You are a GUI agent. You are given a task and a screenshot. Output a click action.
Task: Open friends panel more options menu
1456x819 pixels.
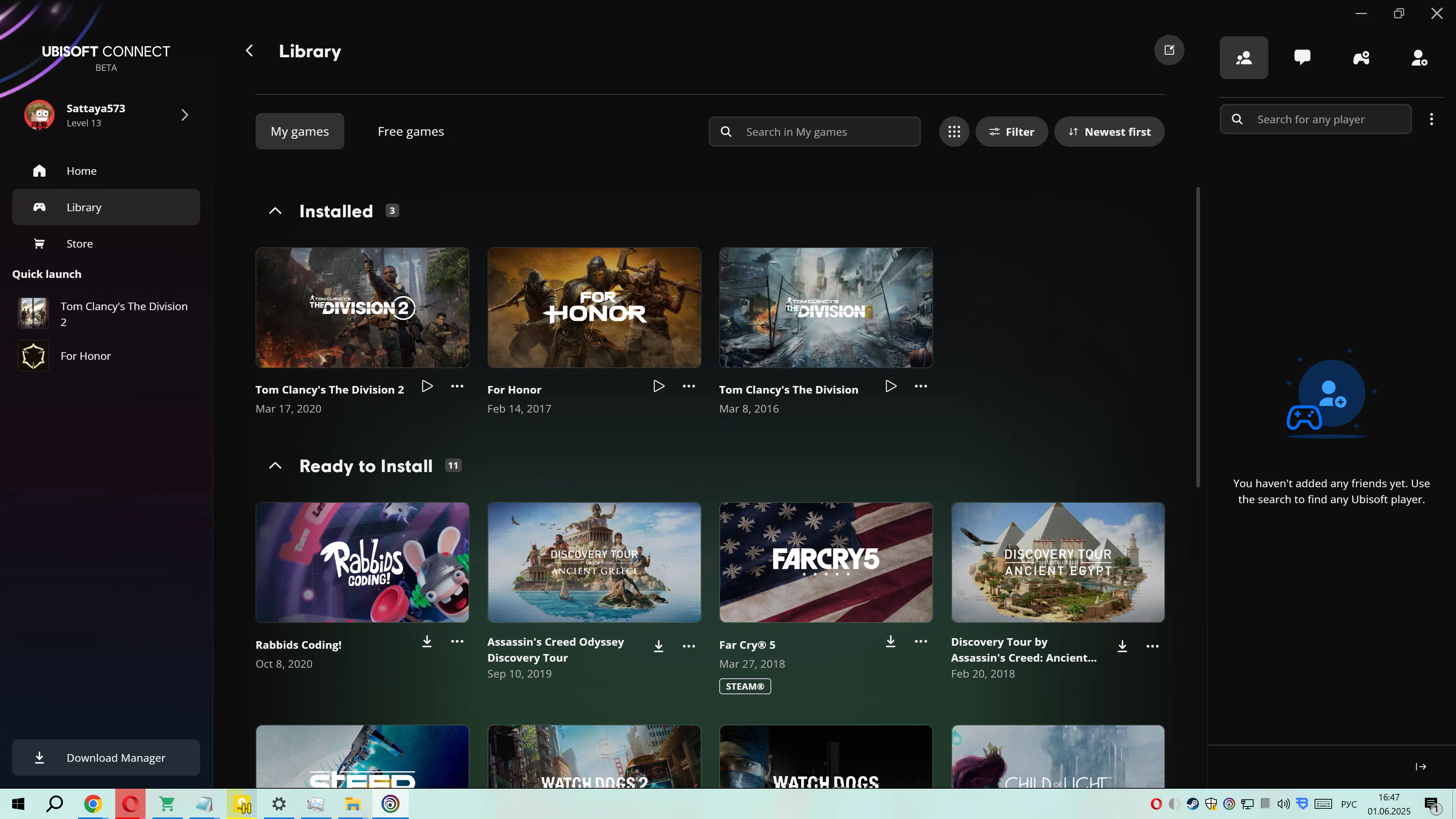click(x=1431, y=119)
